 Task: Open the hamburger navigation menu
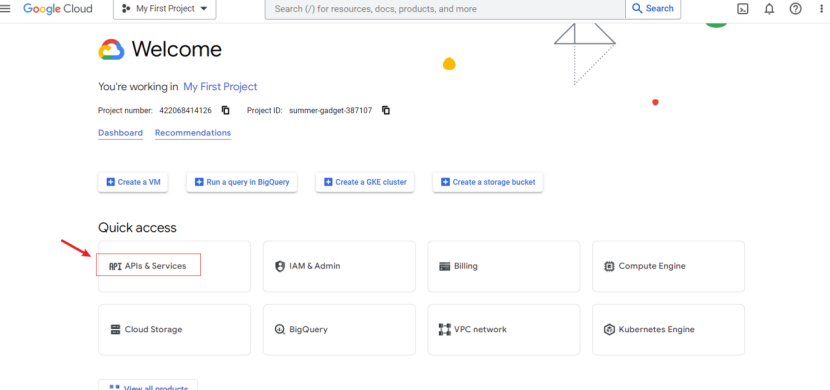click(5, 8)
